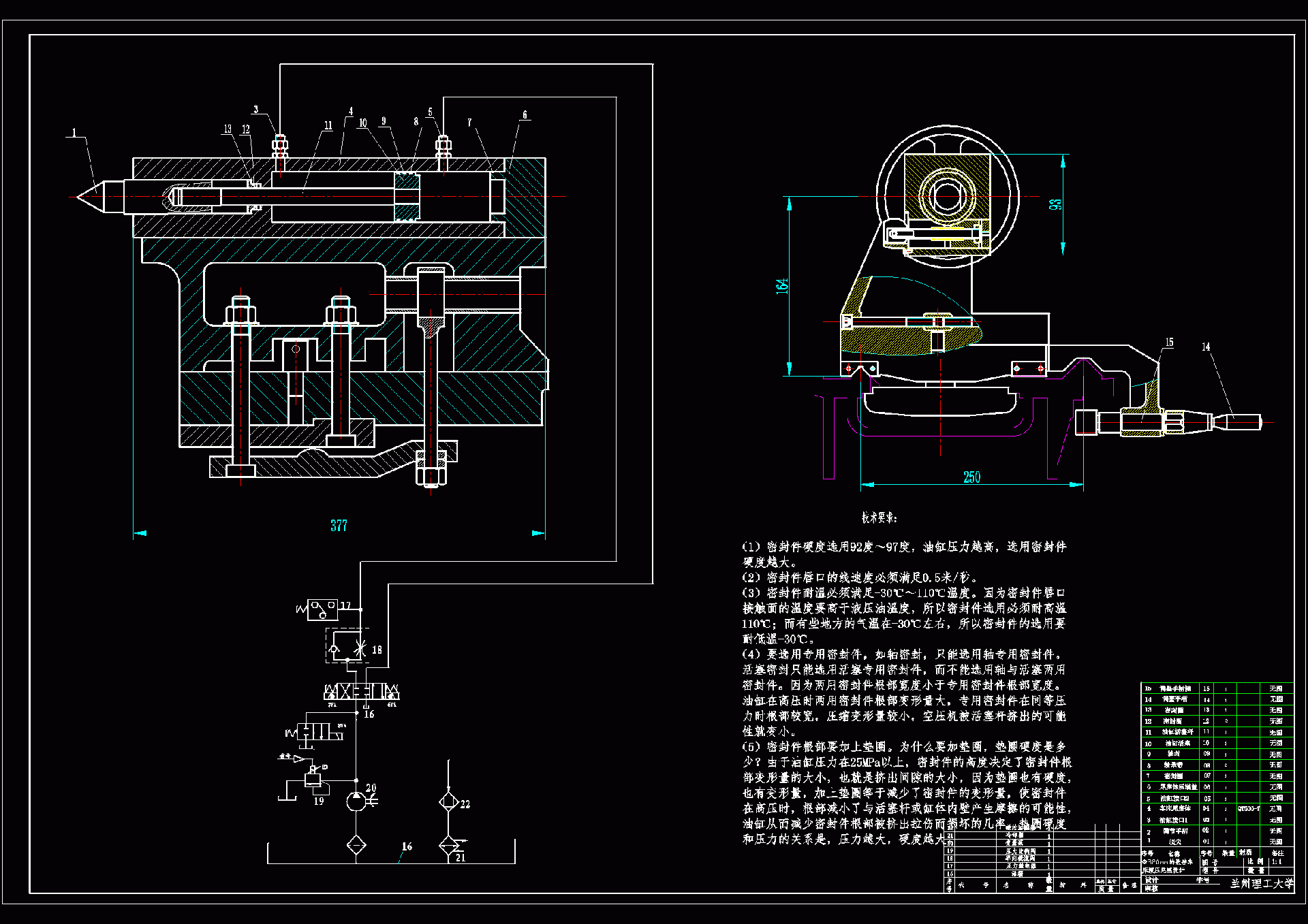Click the 技术要求 heading text
The image size is (1308, 924).
click(x=879, y=518)
